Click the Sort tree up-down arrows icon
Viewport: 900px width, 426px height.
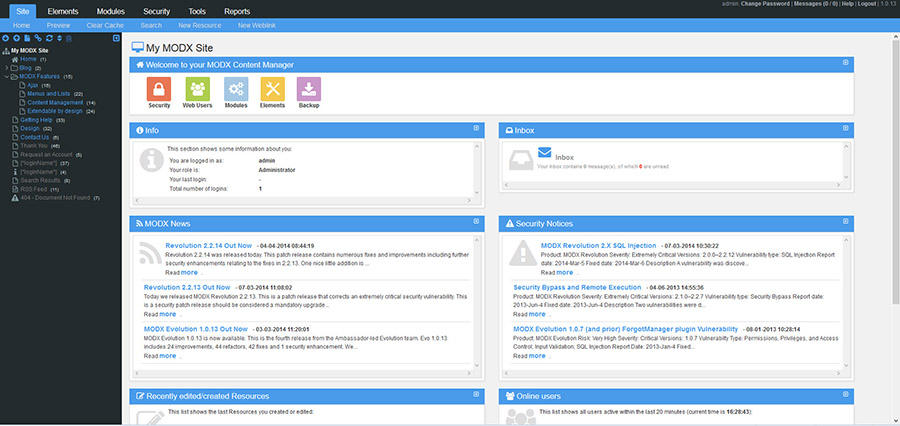coord(59,38)
